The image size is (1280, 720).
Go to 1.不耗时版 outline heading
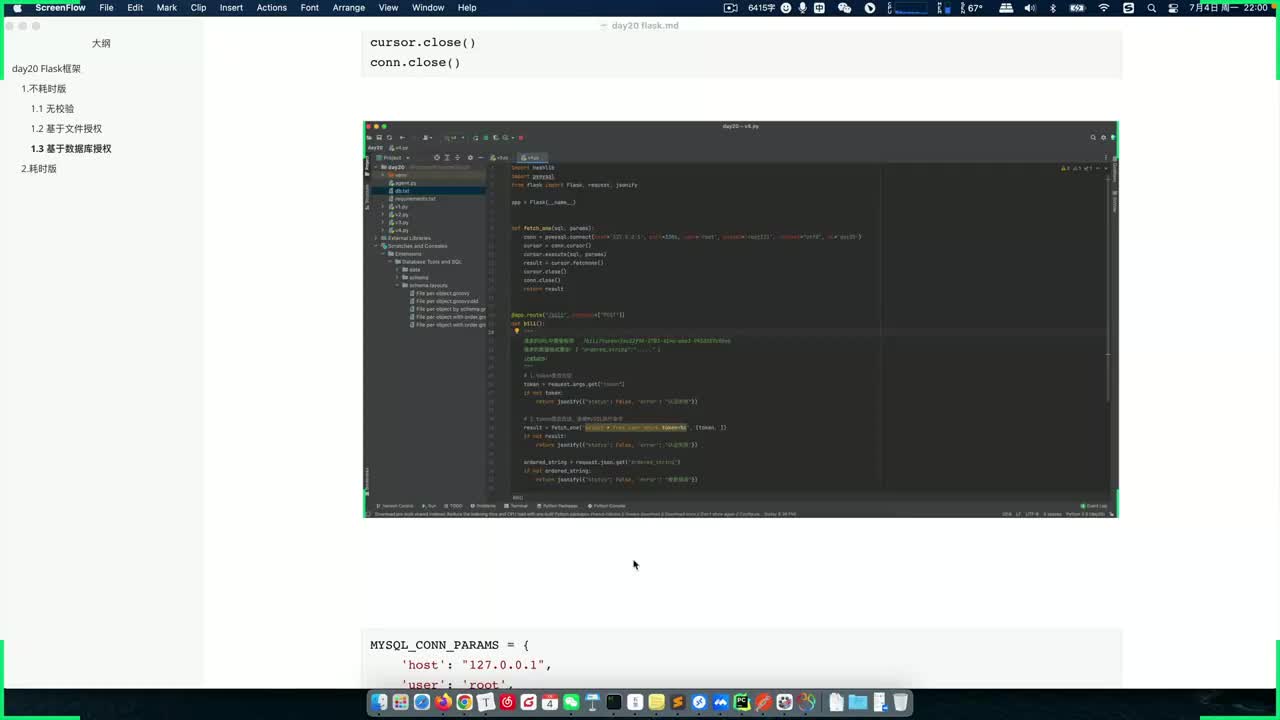[x=44, y=89]
